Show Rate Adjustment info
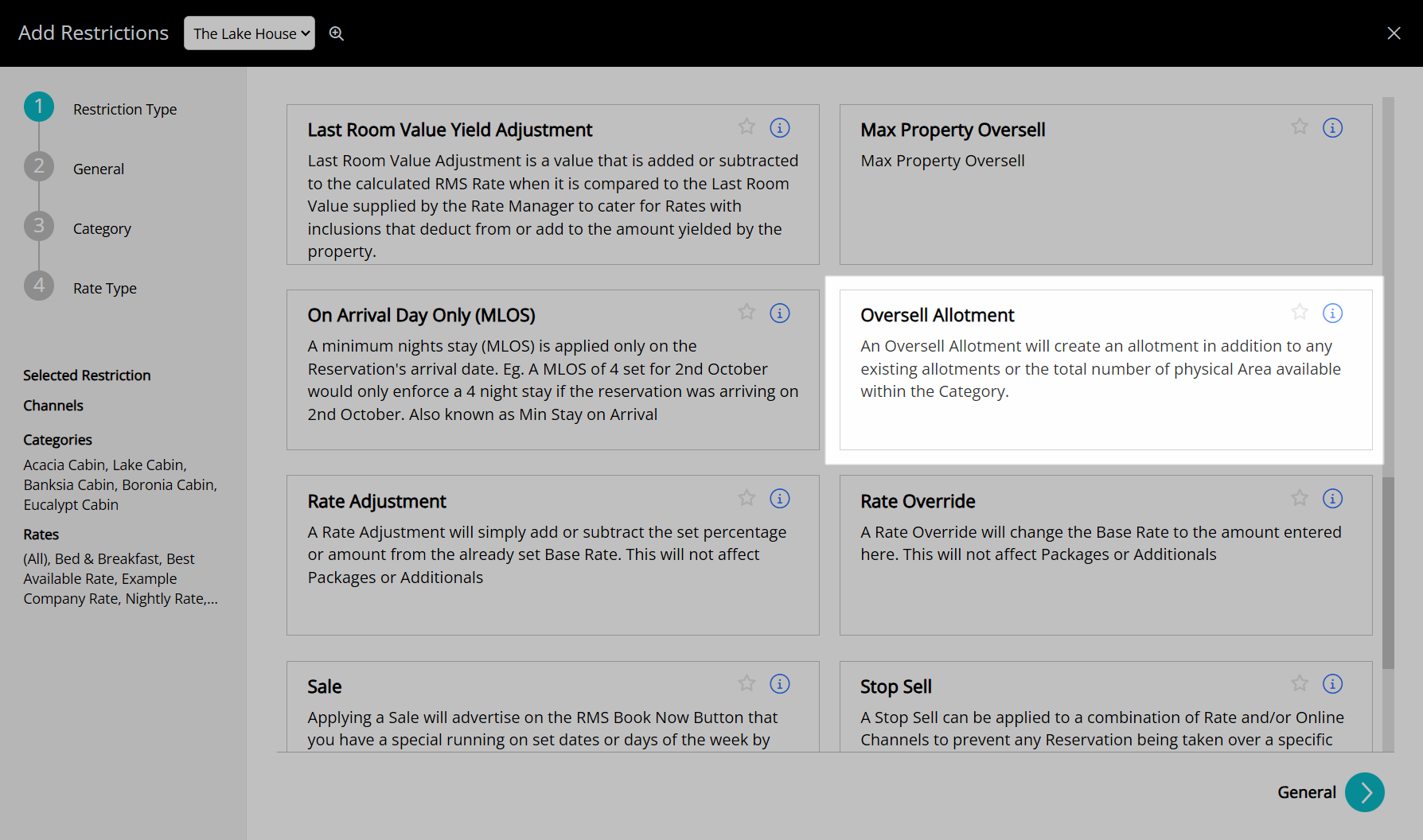 (x=780, y=498)
